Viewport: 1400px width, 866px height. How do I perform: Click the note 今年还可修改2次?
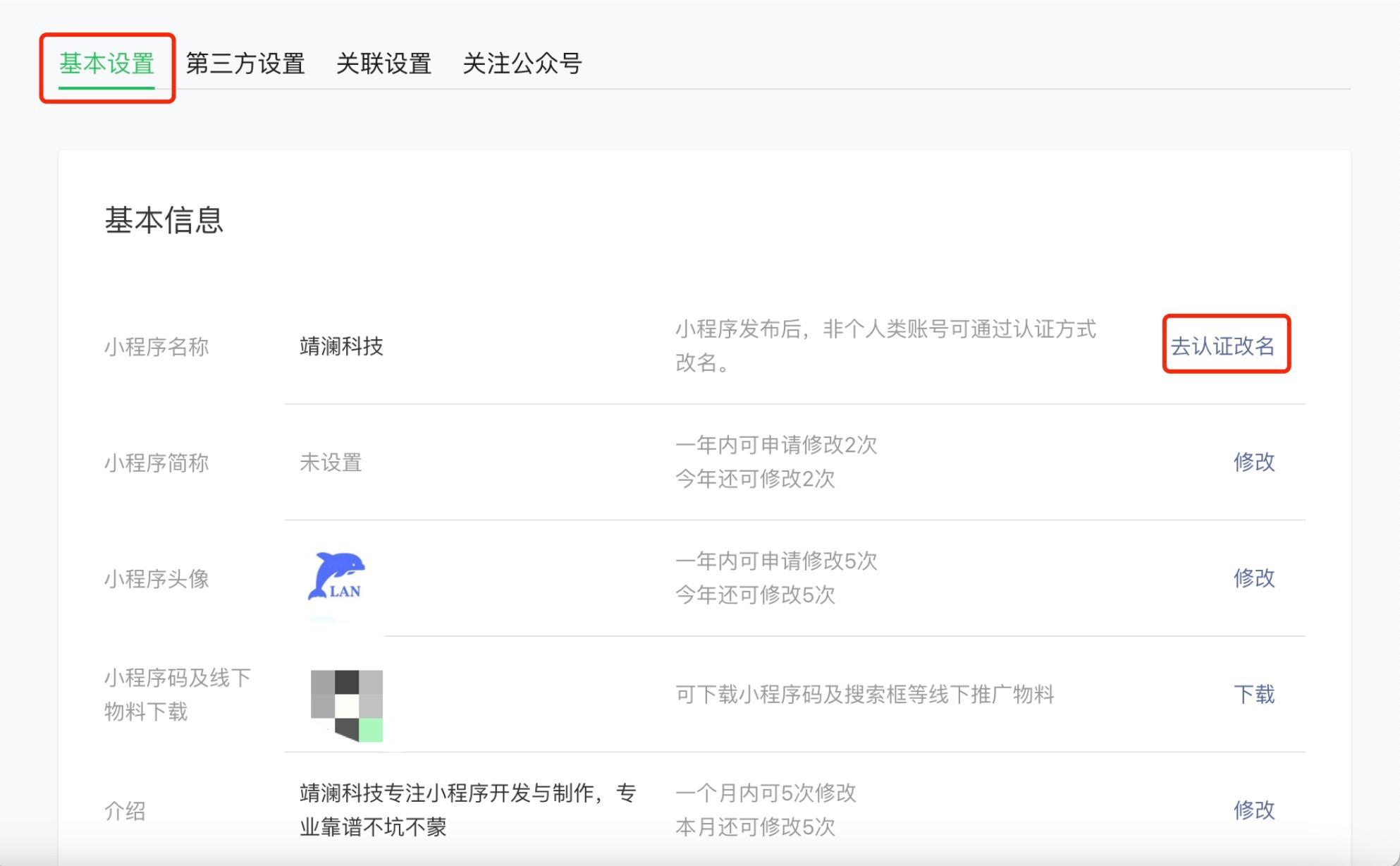coord(755,479)
